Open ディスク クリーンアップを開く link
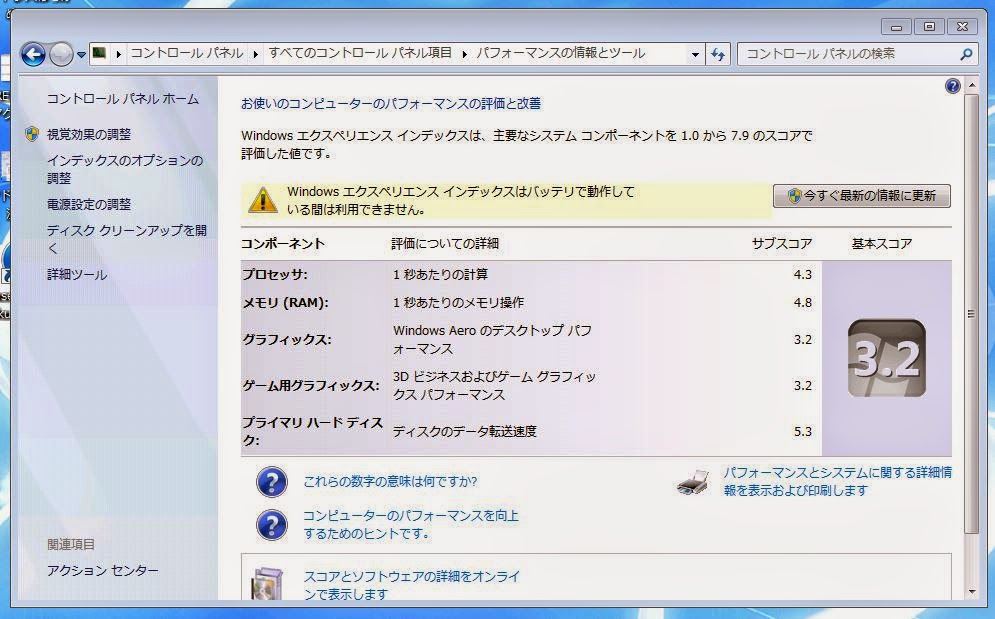Viewport: 995px width, 619px height. [127, 239]
